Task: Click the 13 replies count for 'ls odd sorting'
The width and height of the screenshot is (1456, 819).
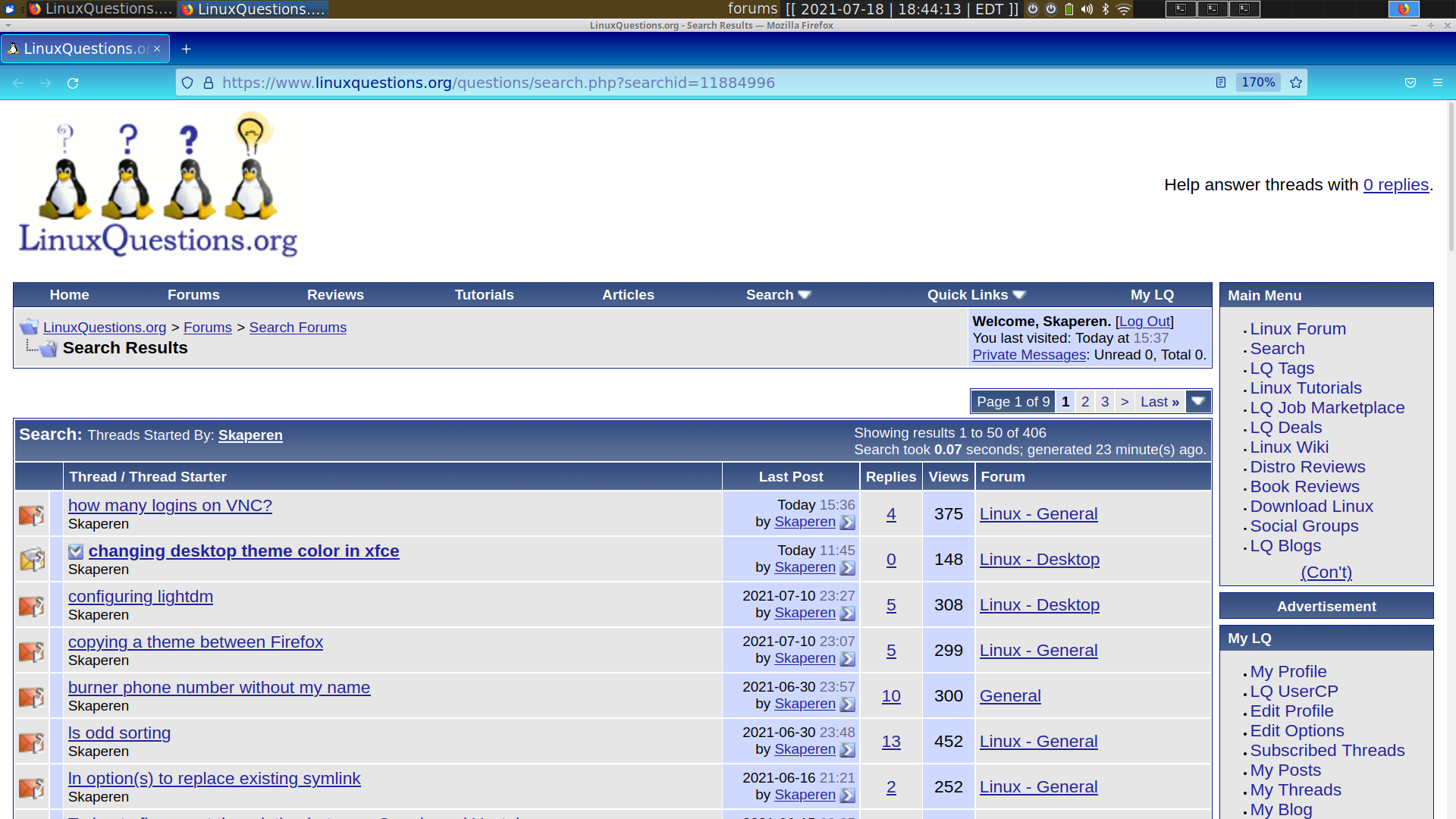Action: 891,742
